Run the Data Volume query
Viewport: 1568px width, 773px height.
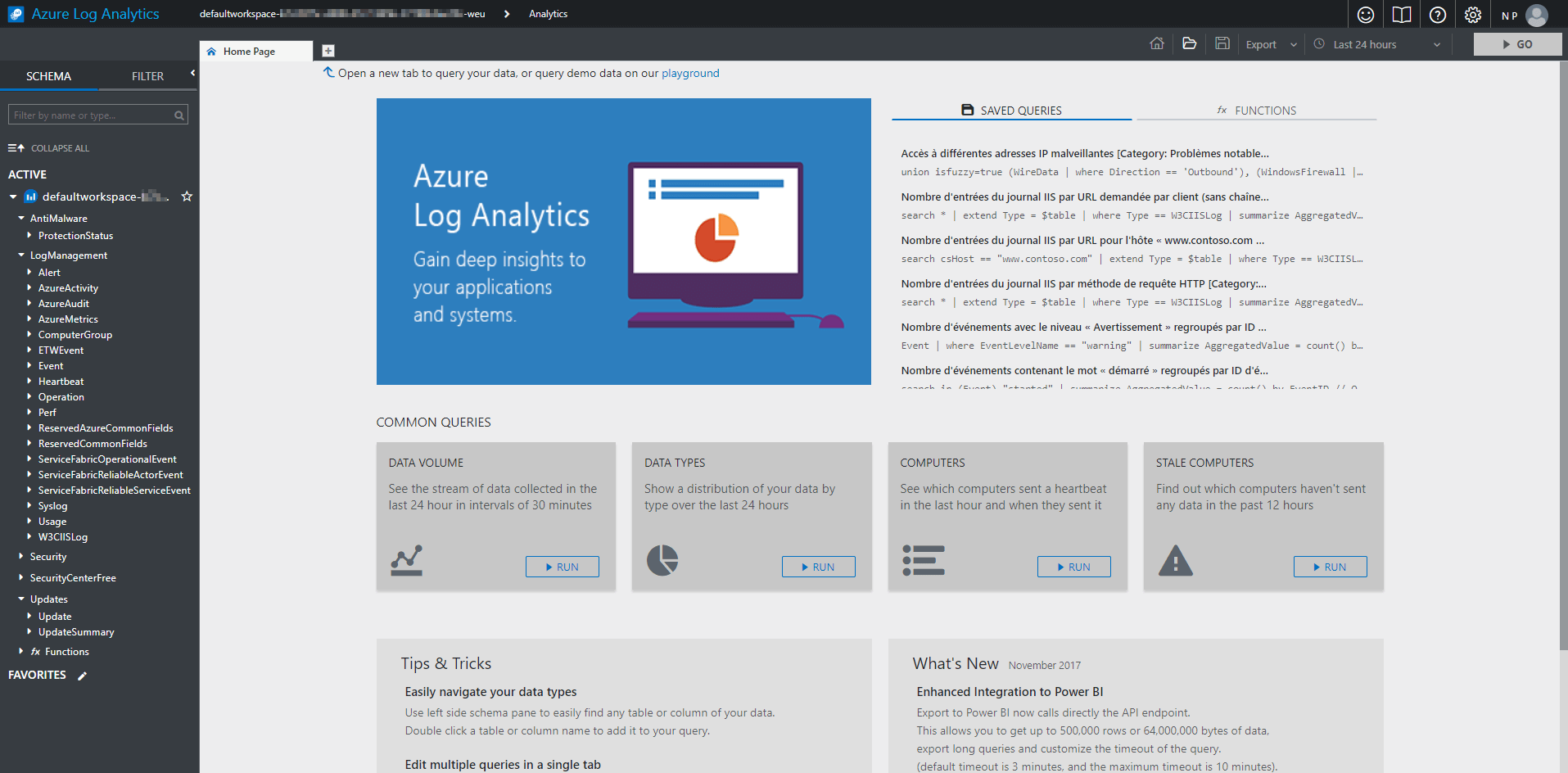563,567
